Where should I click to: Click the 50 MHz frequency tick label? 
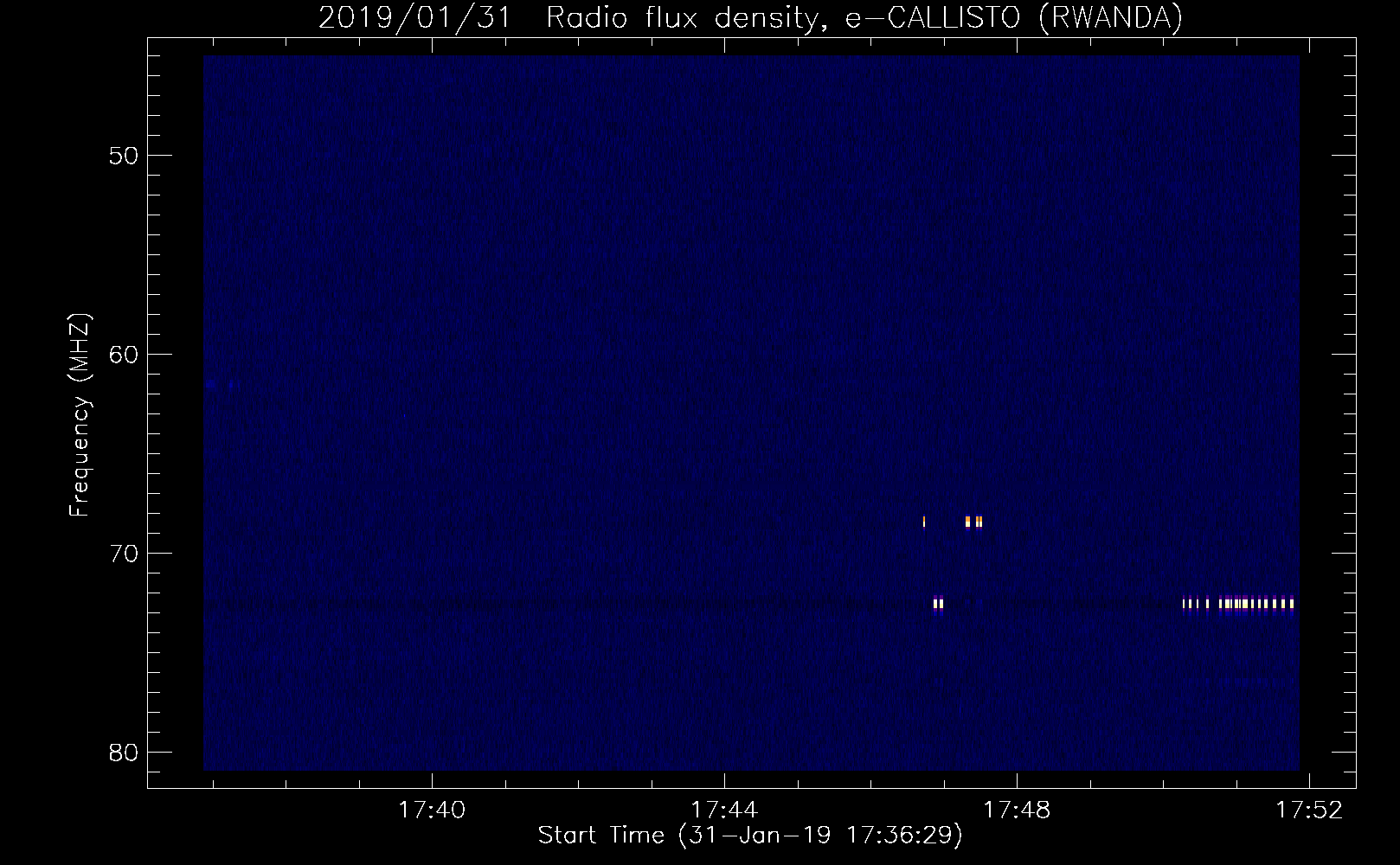124,156
